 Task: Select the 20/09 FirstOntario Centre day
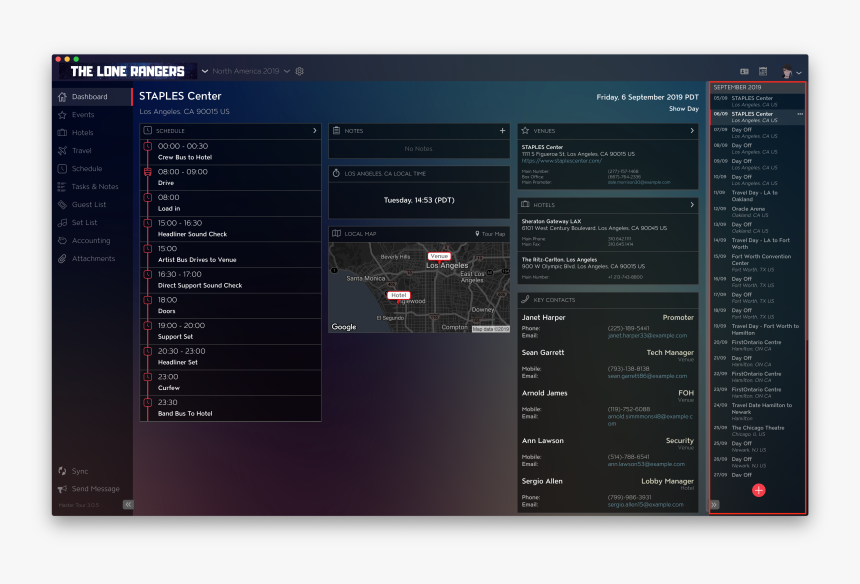coord(757,345)
